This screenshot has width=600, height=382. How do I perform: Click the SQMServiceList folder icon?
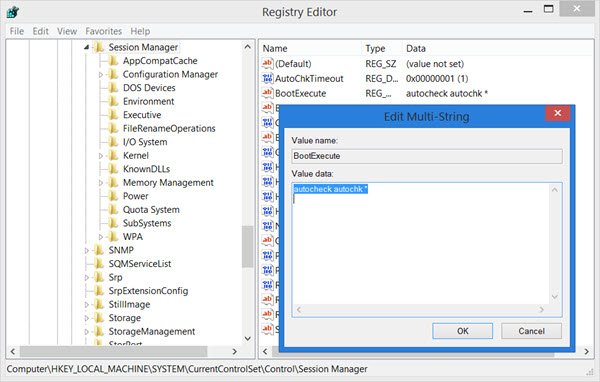[99, 264]
